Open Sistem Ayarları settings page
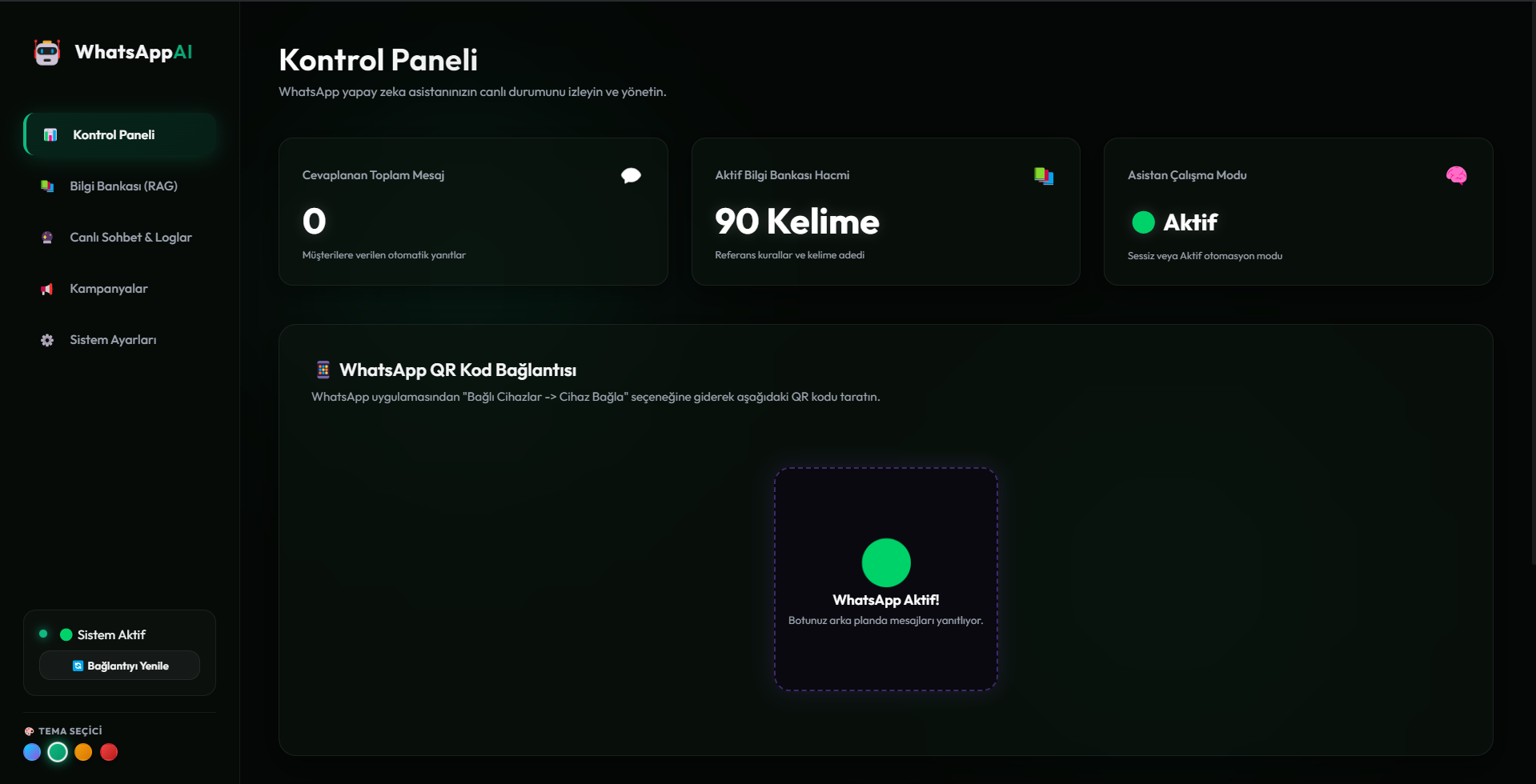The image size is (1536, 784). (120, 339)
